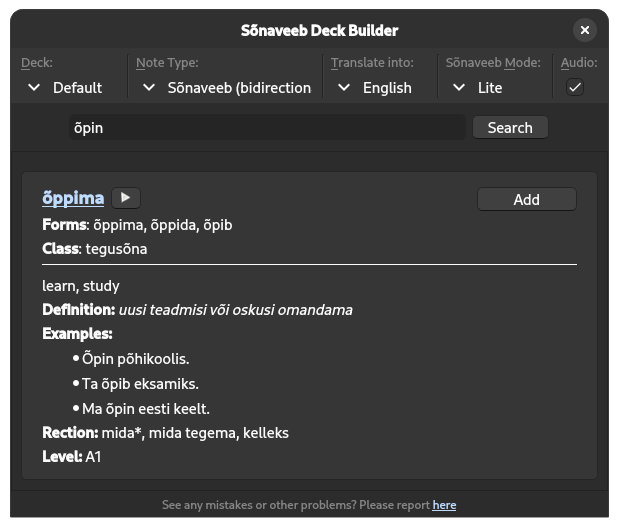Focus the search field containing õpin
The height and width of the screenshot is (528, 619).
[267, 128]
